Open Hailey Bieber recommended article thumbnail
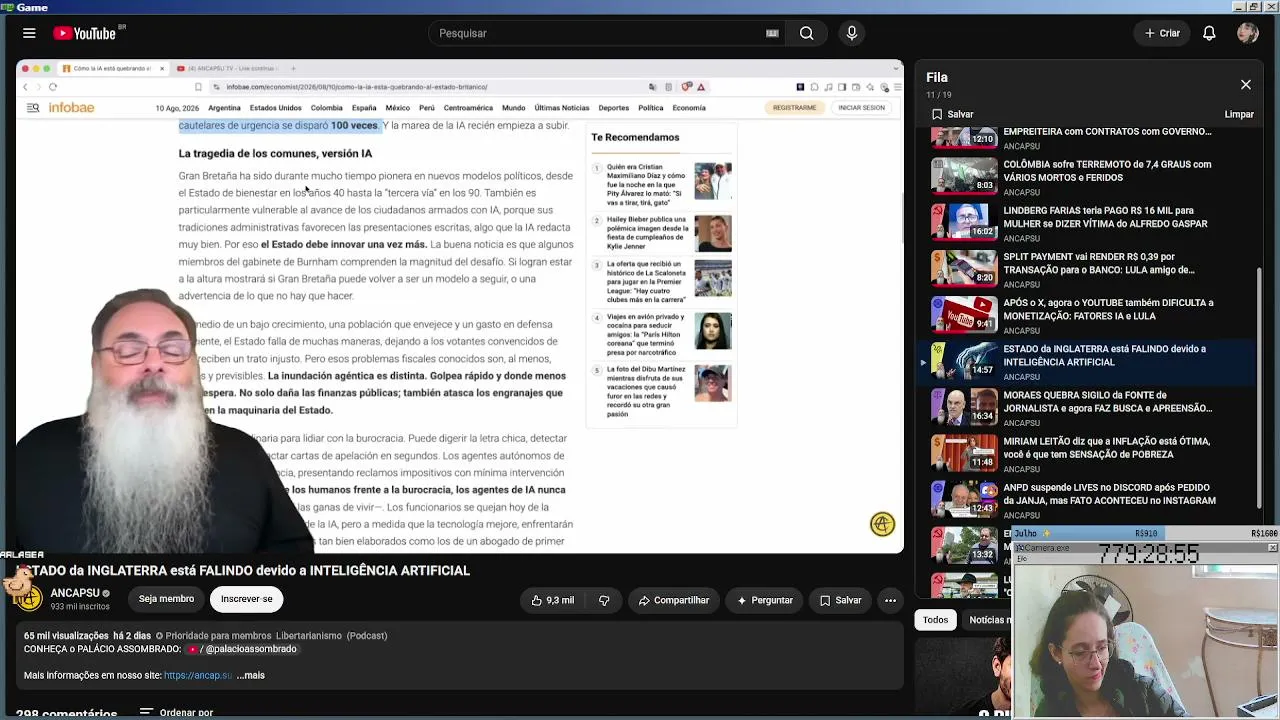The width and height of the screenshot is (1280, 720). 713,233
